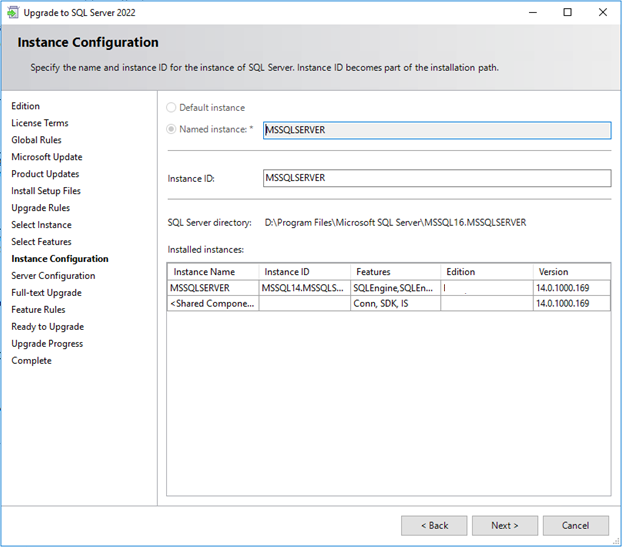The width and height of the screenshot is (623, 549).
Task: Minimize the Upgrade to SQL Server window
Action: 533,13
